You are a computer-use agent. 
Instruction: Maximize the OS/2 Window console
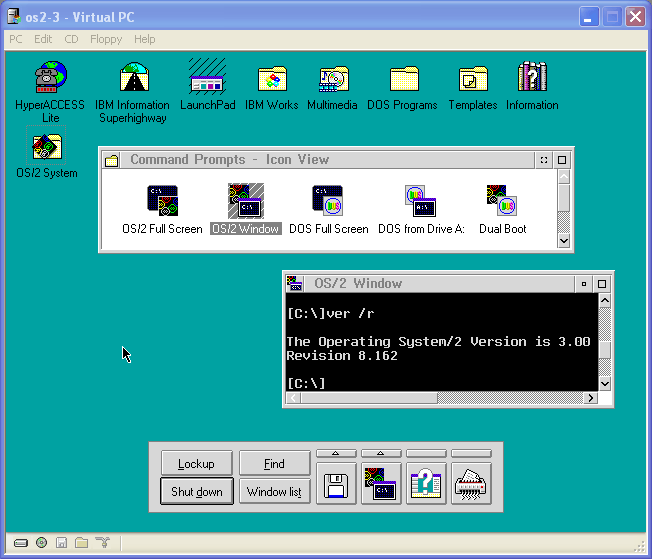point(602,284)
